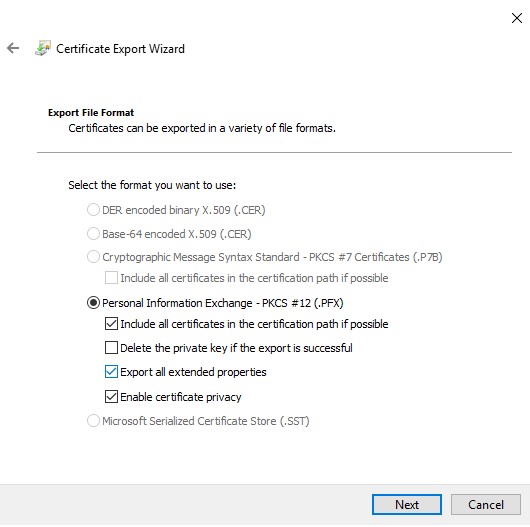Click the Export File Format heading
This screenshot has height=527, width=530.
click(x=91, y=113)
